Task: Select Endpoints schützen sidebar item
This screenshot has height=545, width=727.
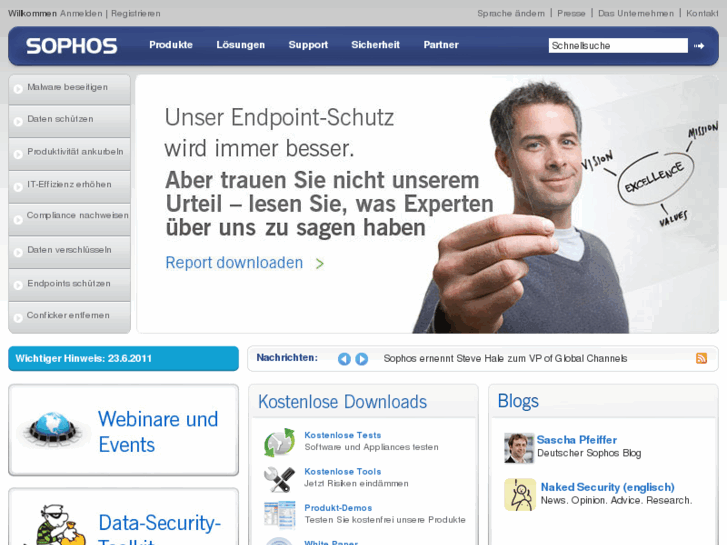Action: (70, 285)
